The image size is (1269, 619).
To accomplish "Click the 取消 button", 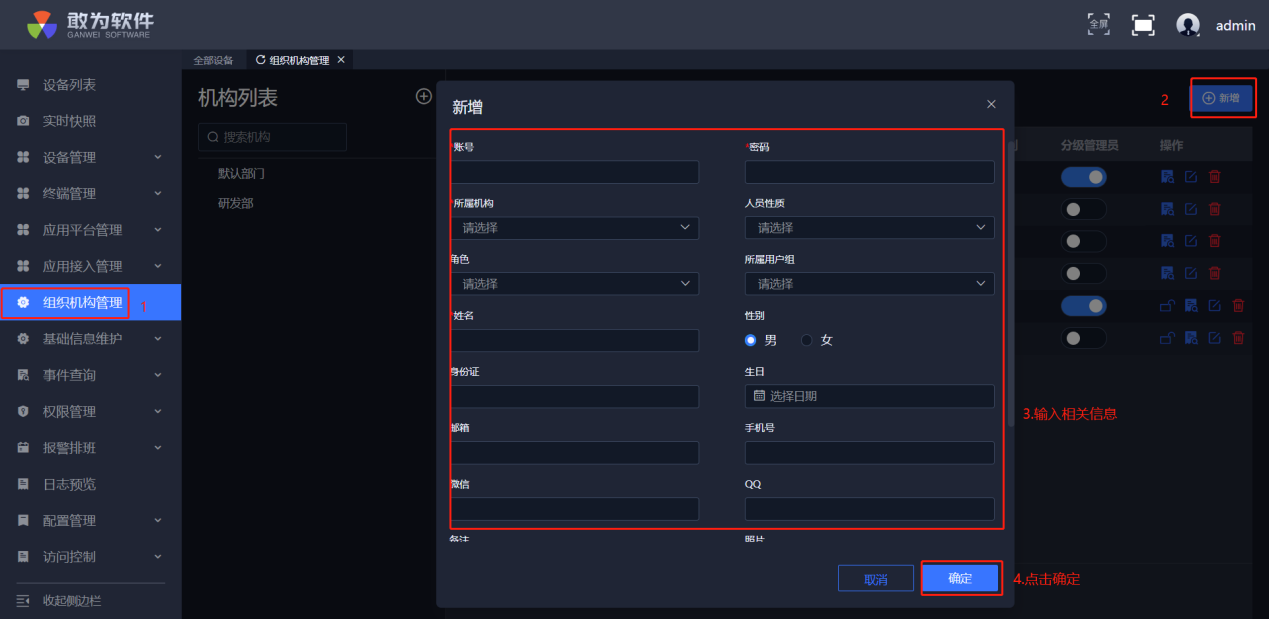I will 876,578.
